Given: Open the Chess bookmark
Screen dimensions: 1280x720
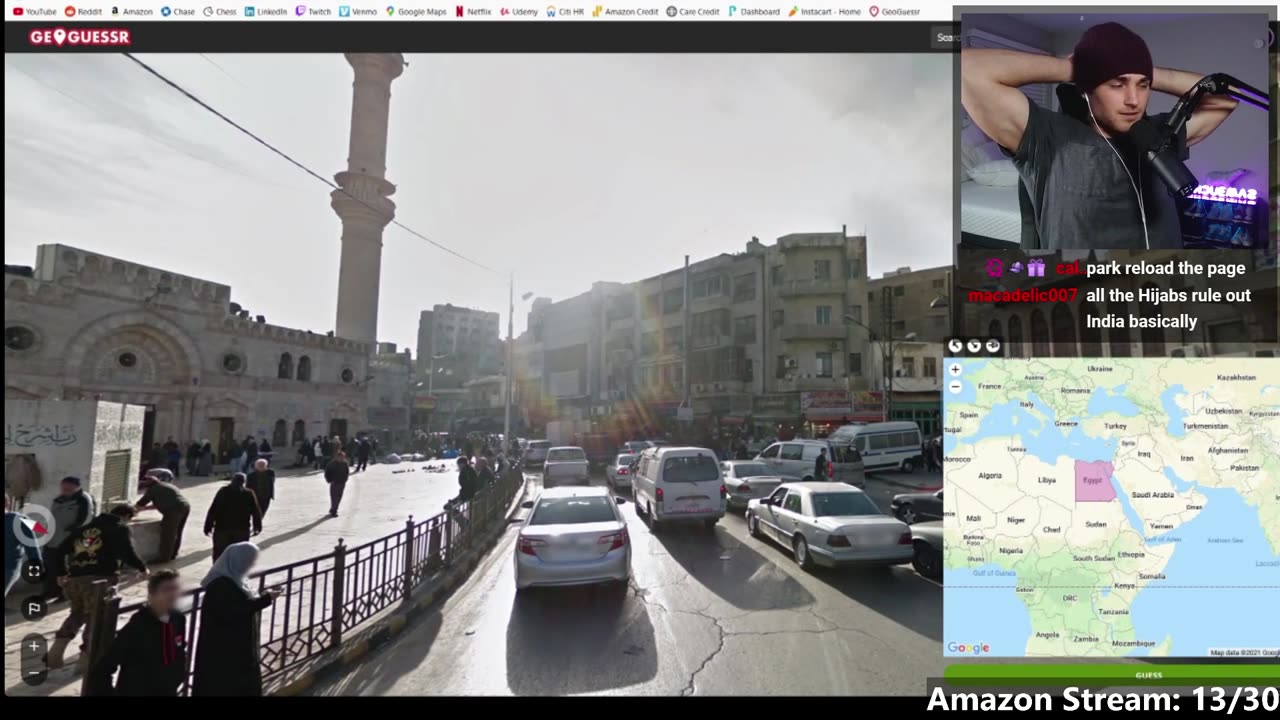Looking at the screenshot, I should click(220, 11).
